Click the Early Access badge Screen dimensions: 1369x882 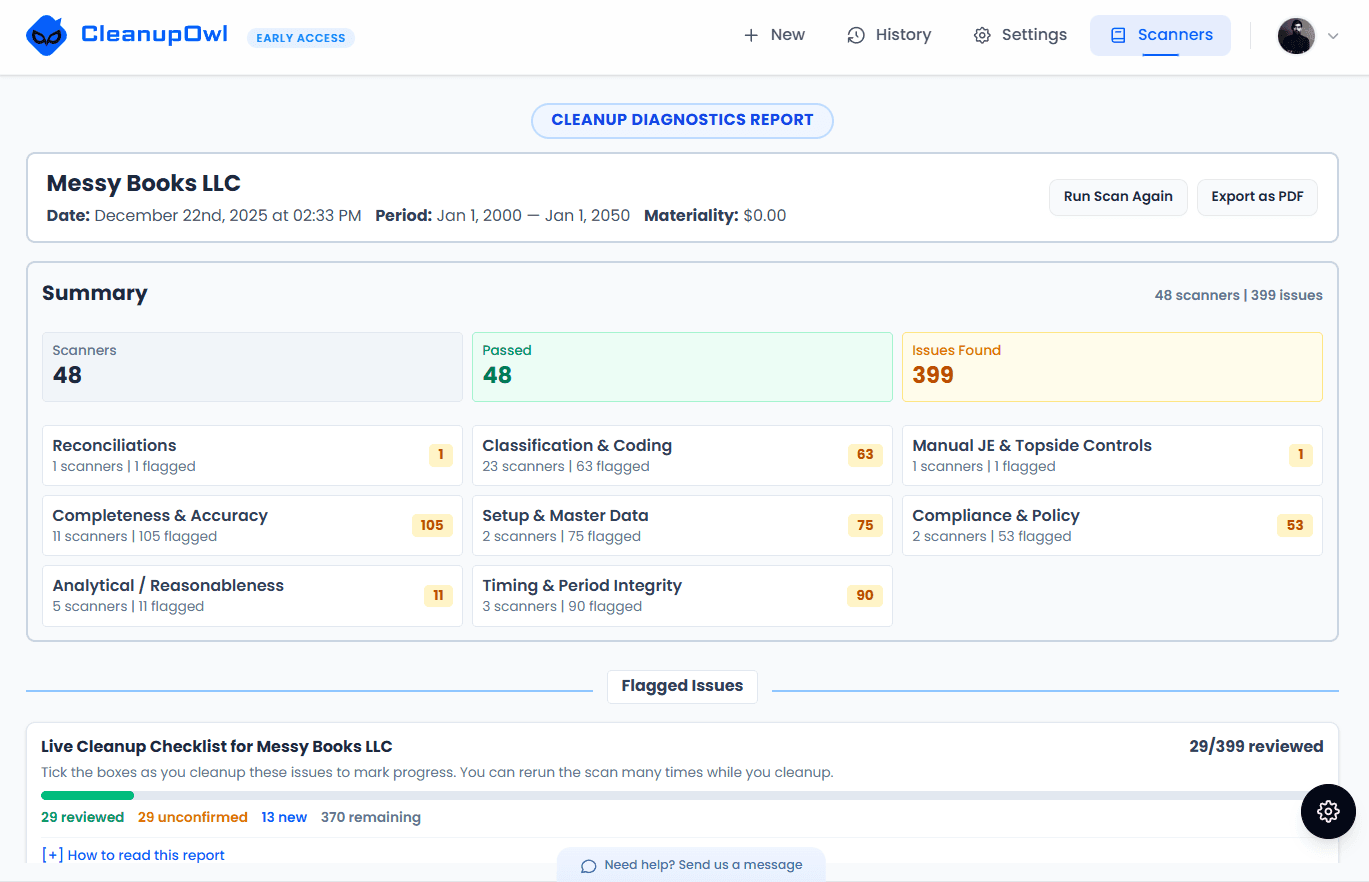[x=301, y=38]
